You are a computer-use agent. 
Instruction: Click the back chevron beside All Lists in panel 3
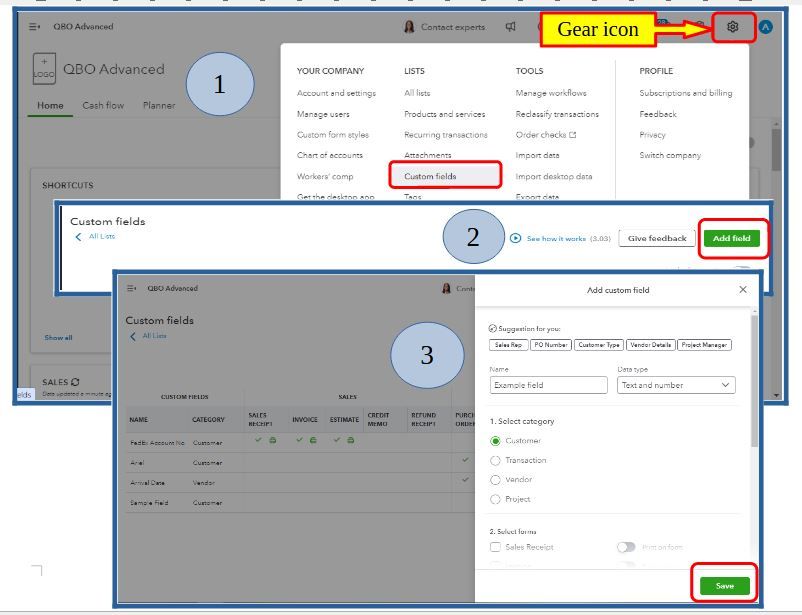click(133, 336)
